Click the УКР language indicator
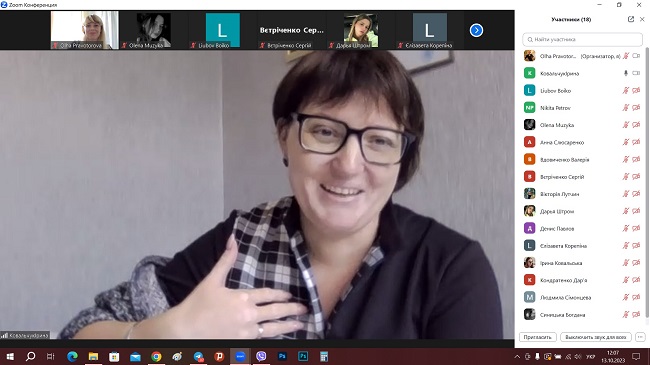650x365 pixels. click(x=591, y=356)
